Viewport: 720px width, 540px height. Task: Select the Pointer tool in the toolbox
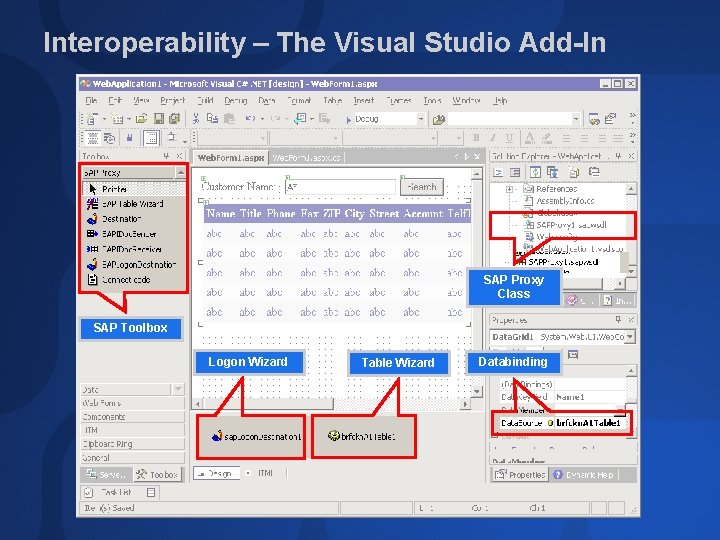pyautogui.click(x=134, y=189)
